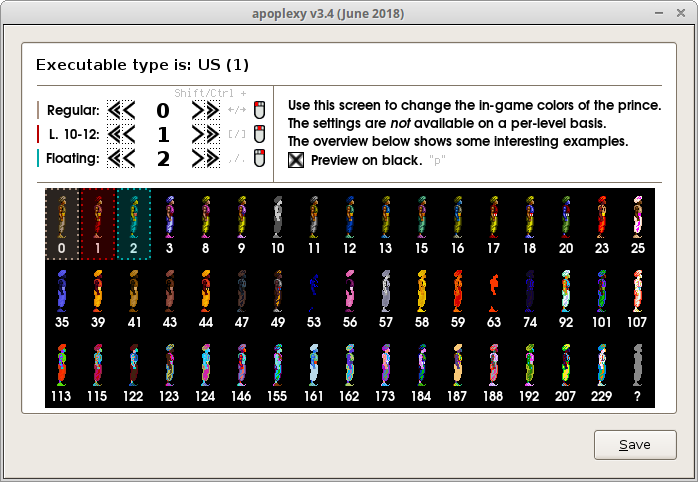
Task: Select prince preview numbered 49
Action: tap(278, 298)
